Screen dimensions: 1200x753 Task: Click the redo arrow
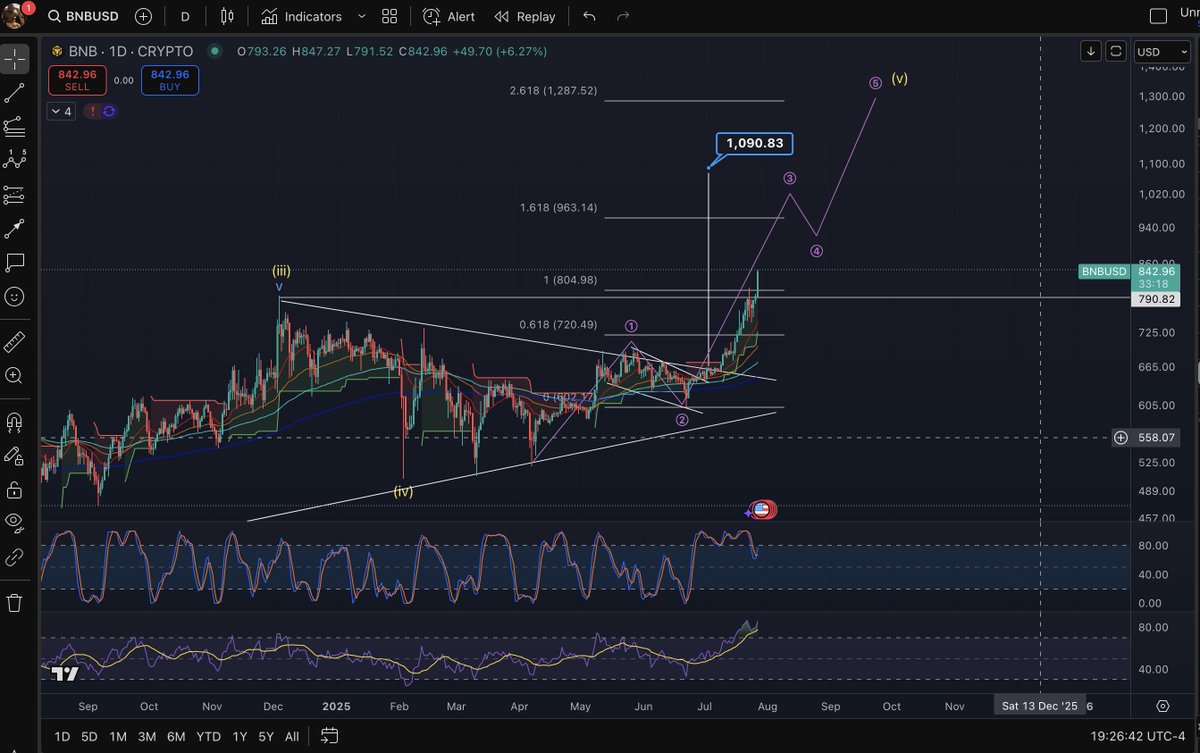click(x=623, y=17)
